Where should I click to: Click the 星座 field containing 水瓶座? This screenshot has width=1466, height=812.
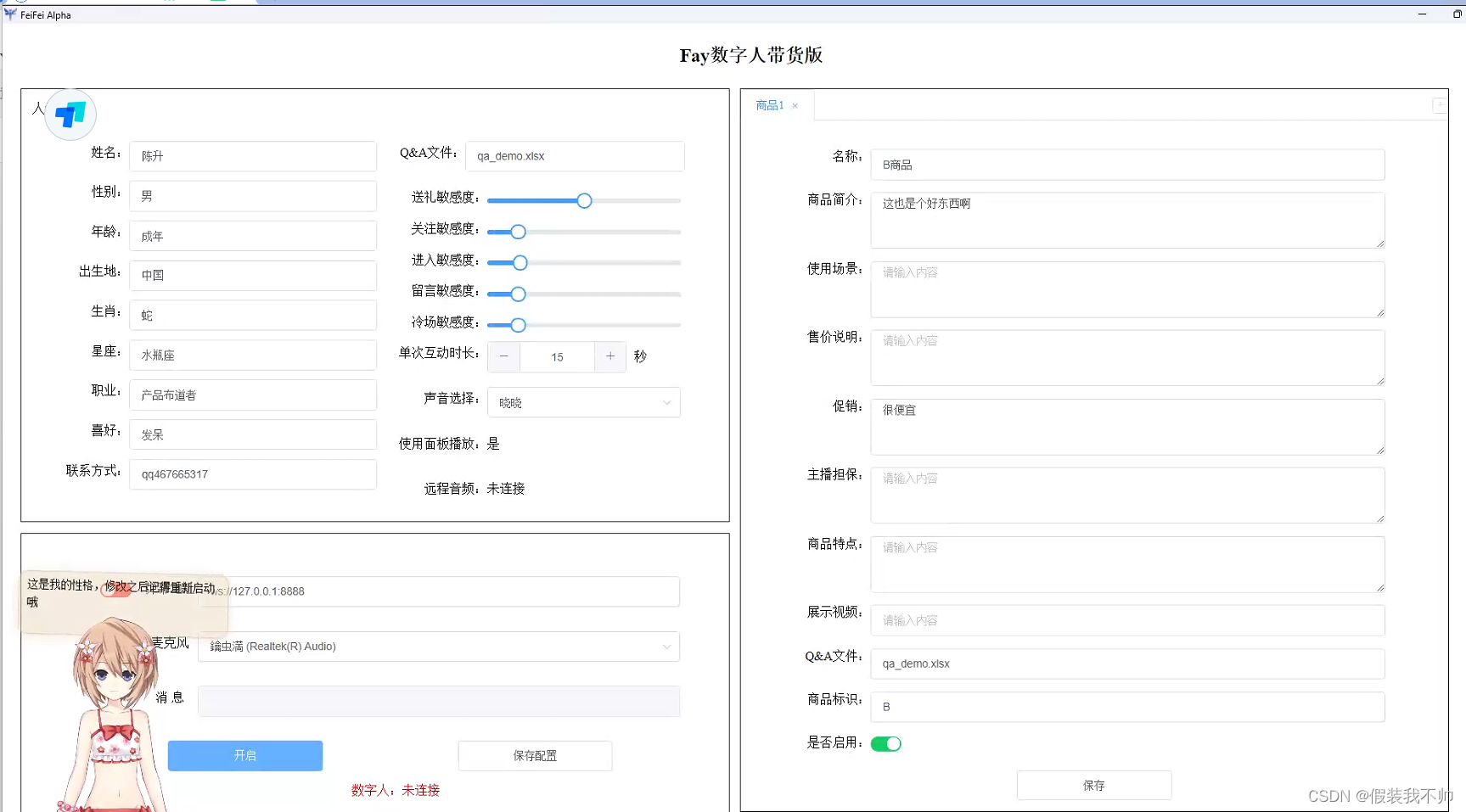[253, 356]
